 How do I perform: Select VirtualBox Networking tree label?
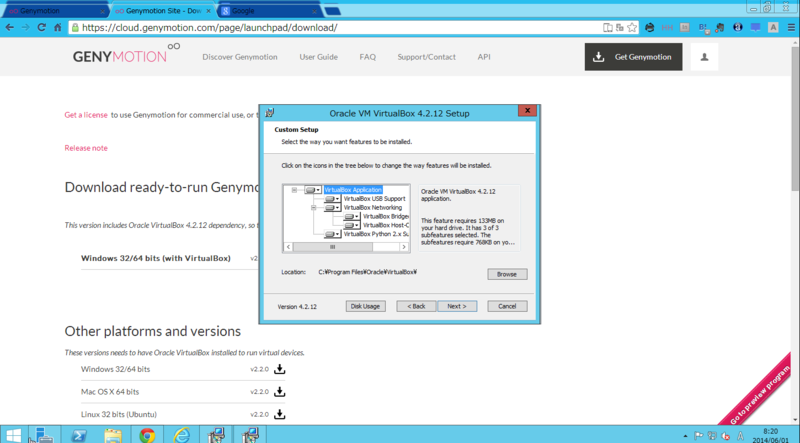click(x=372, y=208)
